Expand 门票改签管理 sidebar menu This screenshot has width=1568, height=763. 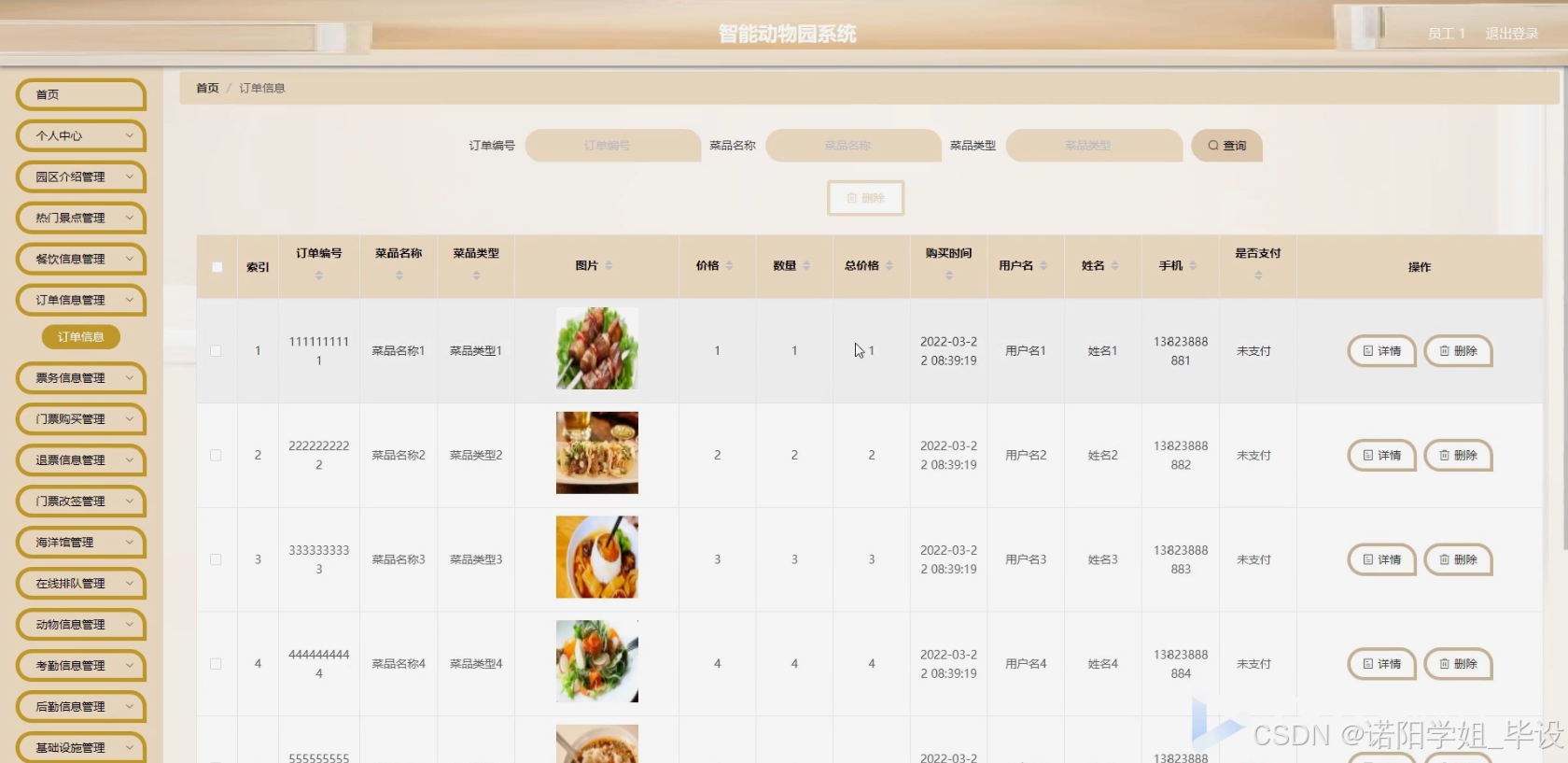click(x=81, y=502)
